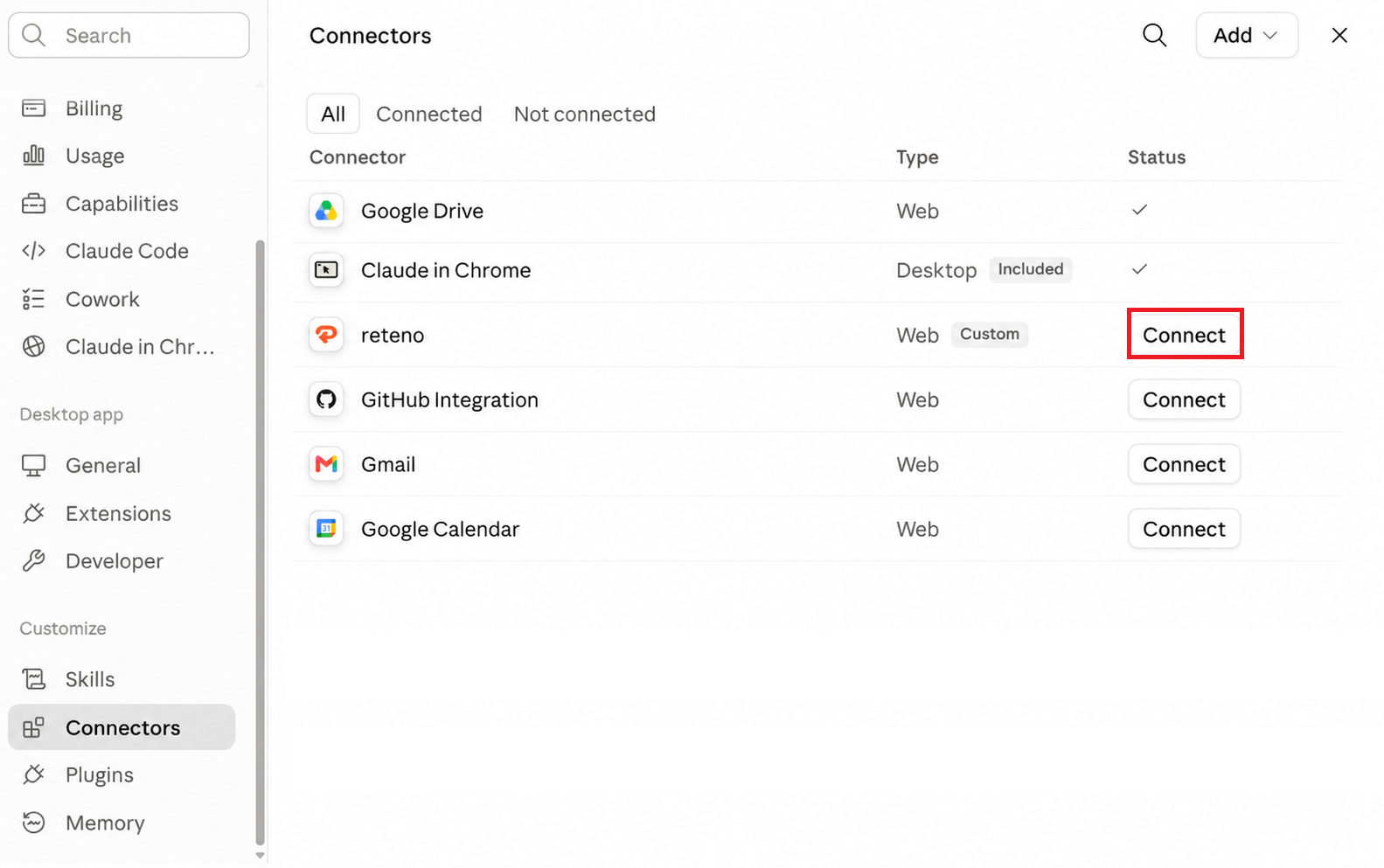Click the Connector column header
Screen dimensions: 1384x868
[x=358, y=157]
